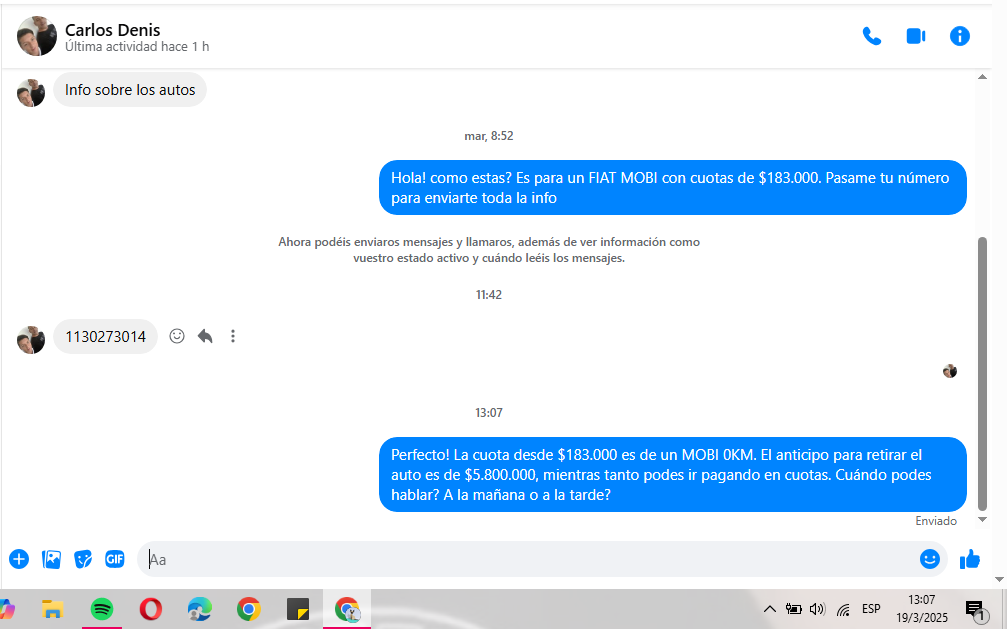The height and width of the screenshot is (629, 1007).
Task: Click 'Última actividad hace 1 h' status
Action: [137, 47]
